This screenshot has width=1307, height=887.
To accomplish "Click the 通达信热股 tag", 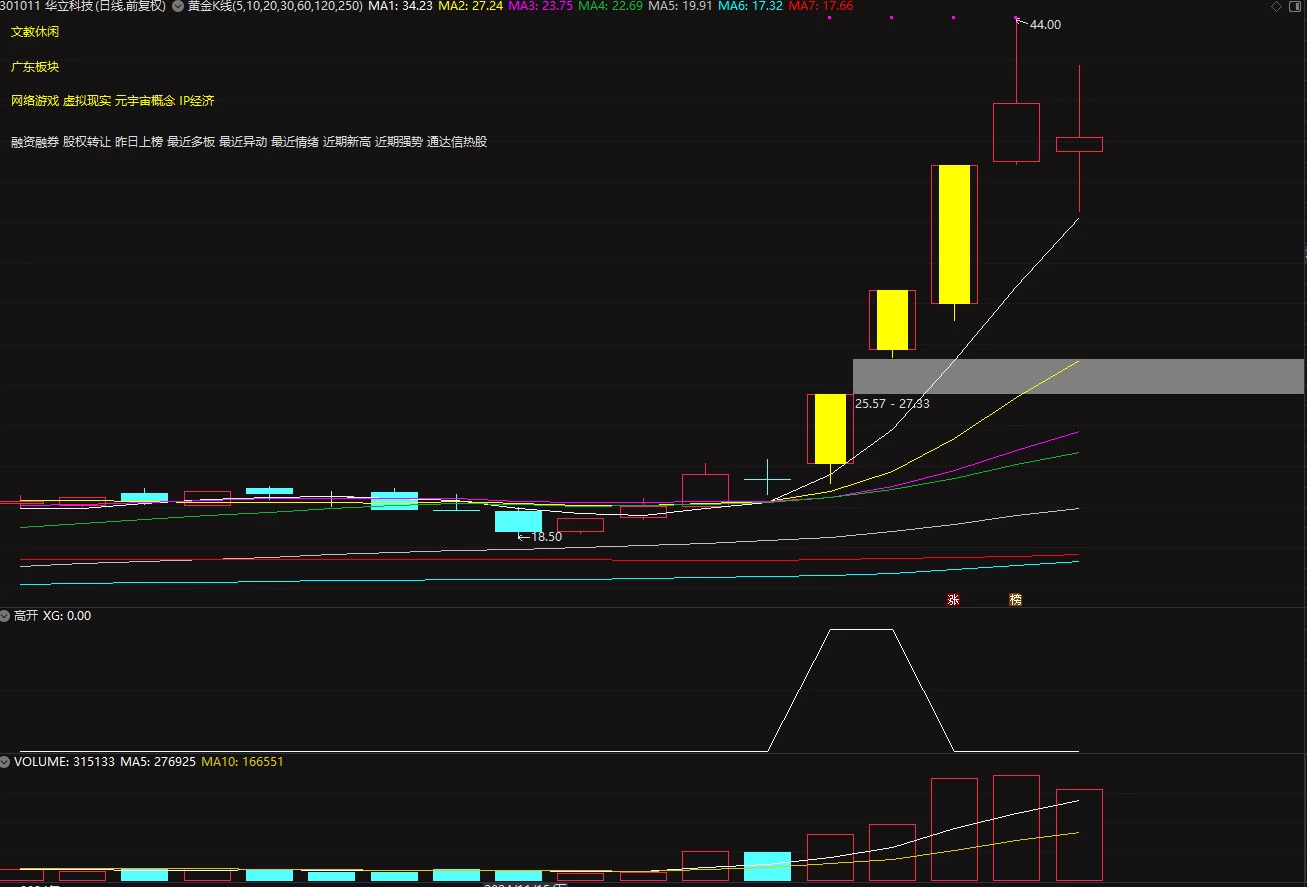I will pyautogui.click(x=457, y=142).
